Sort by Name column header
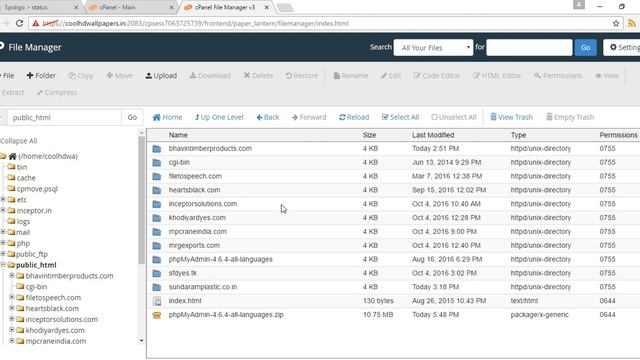 pos(178,135)
